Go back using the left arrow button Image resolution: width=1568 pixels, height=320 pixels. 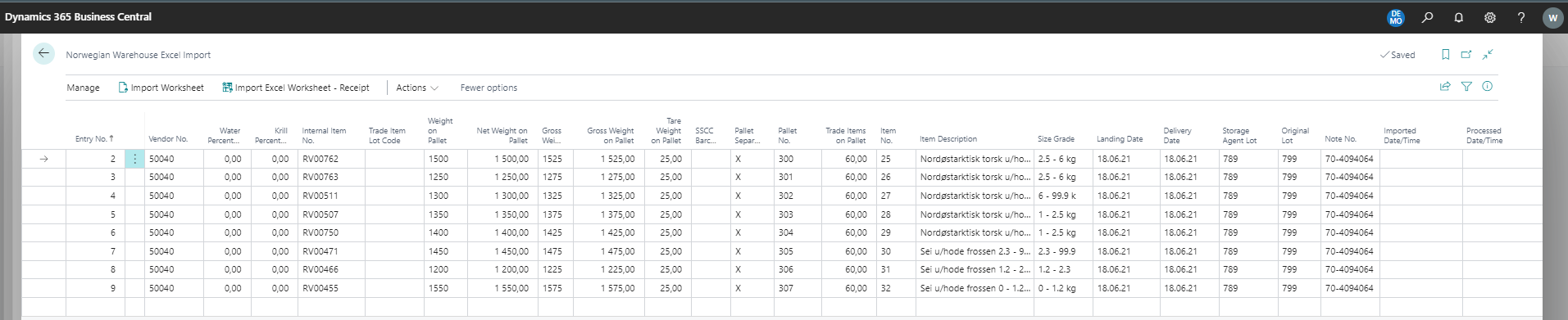[43, 54]
